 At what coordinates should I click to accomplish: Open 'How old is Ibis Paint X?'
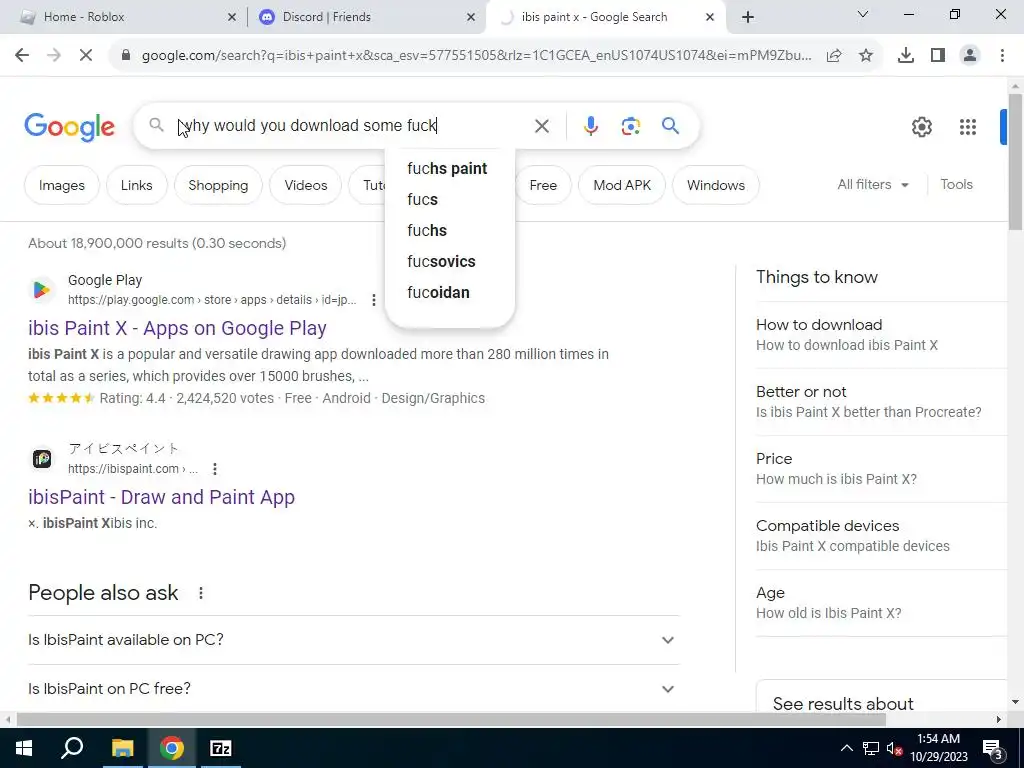(829, 614)
